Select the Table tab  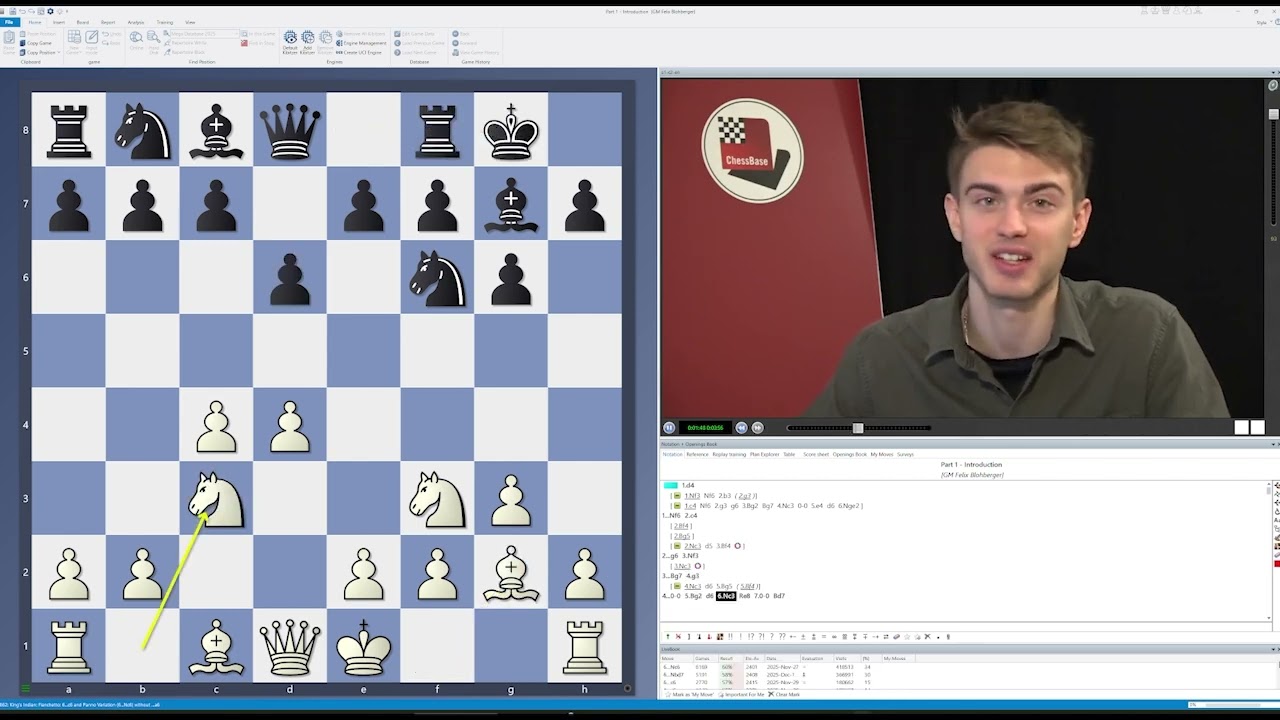click(x=789, y=454)
